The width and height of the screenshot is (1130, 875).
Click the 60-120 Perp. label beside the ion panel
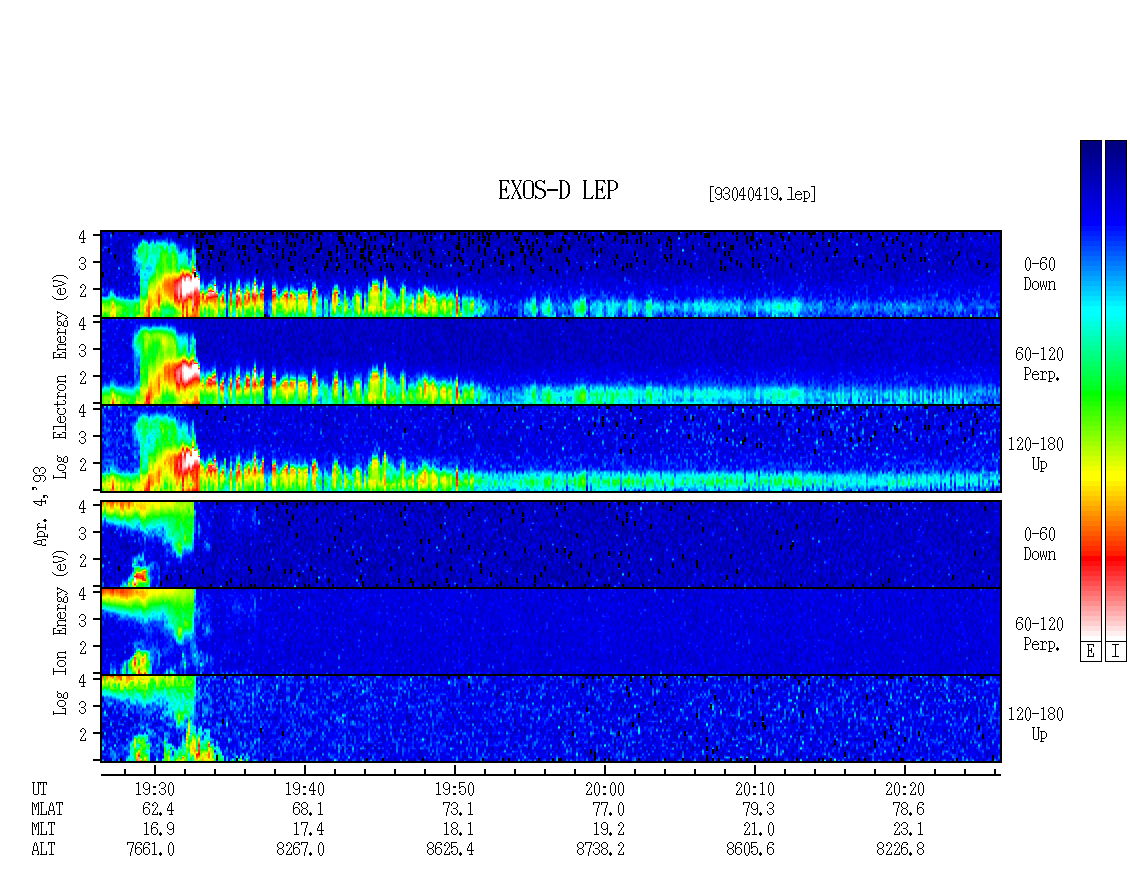pyautogui.click(x=1038, y=634)
